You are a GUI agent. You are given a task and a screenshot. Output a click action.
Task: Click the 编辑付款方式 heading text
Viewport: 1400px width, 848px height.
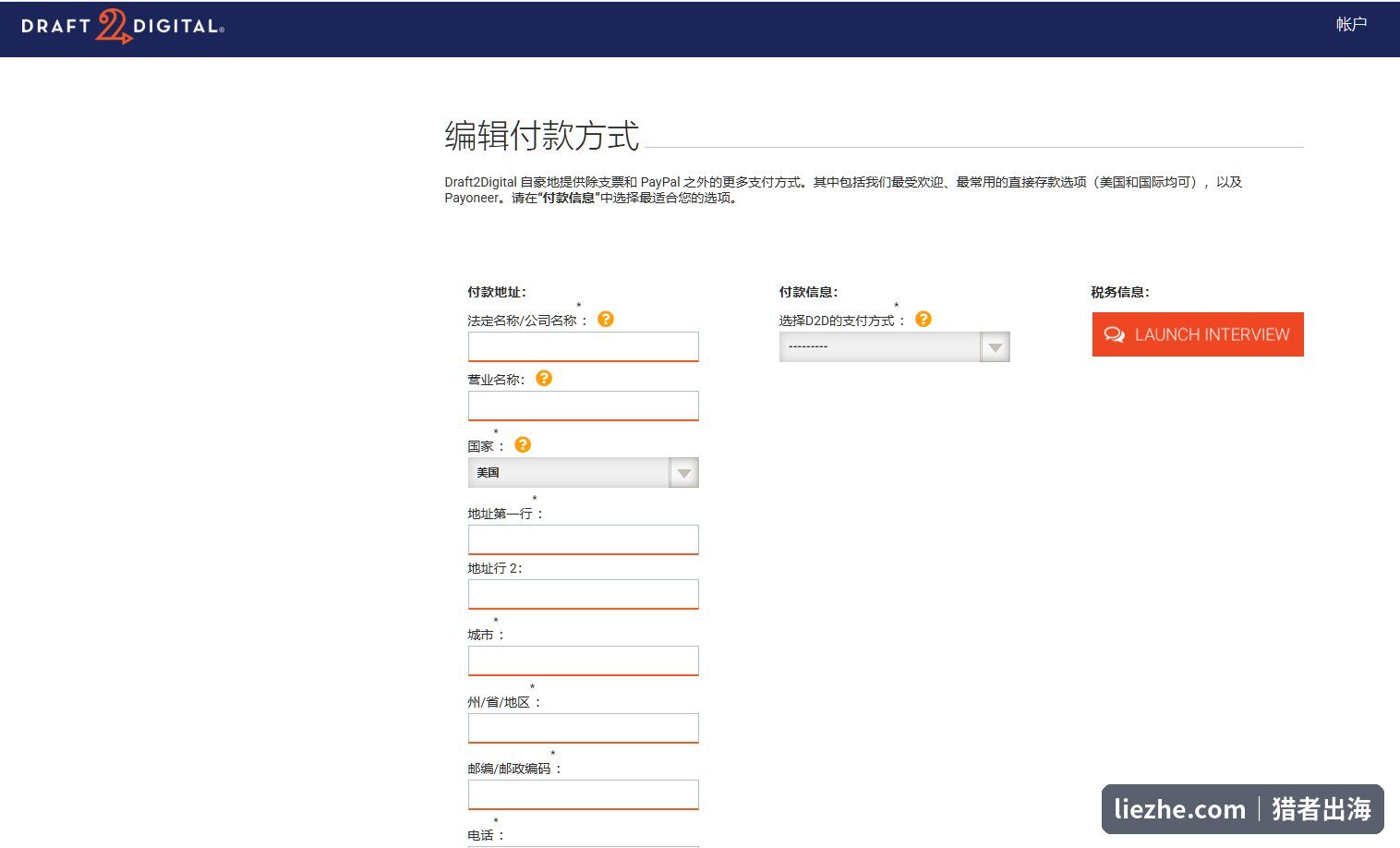[542, 136]
